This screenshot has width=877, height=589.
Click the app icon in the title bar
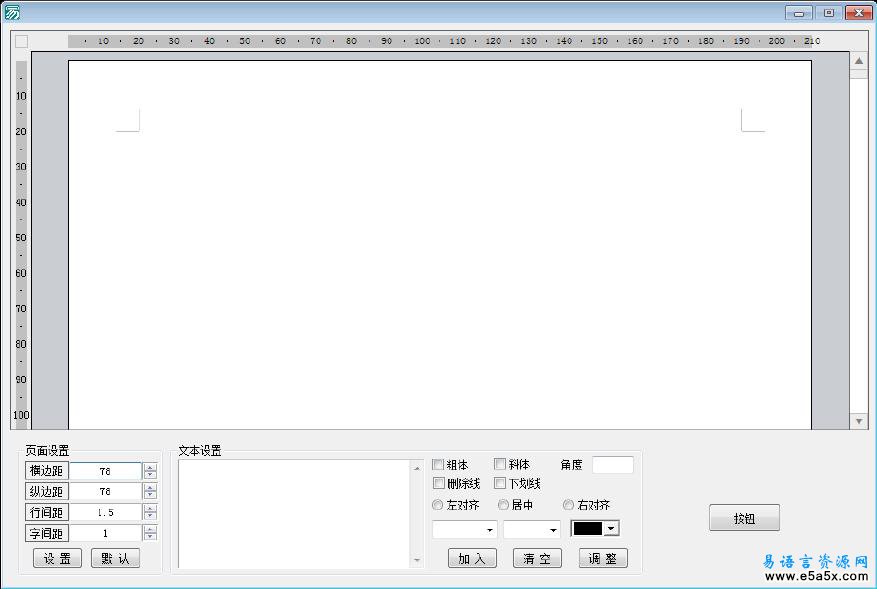tap(12, 12)
